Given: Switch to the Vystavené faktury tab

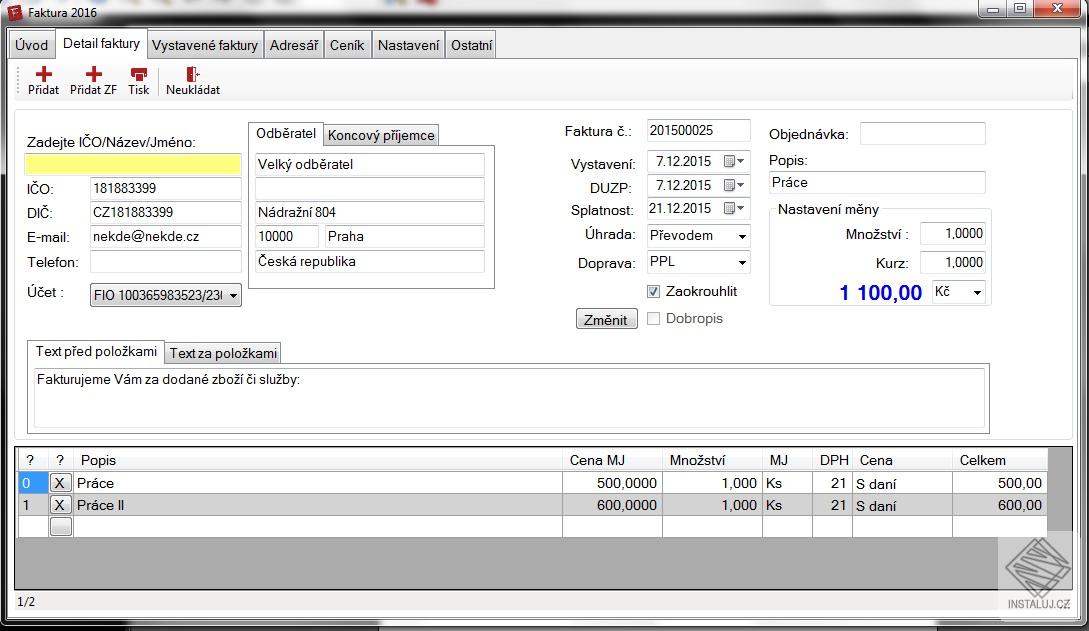Looking at the screenshot, I should pyautogui.click(x=205, y=45).
